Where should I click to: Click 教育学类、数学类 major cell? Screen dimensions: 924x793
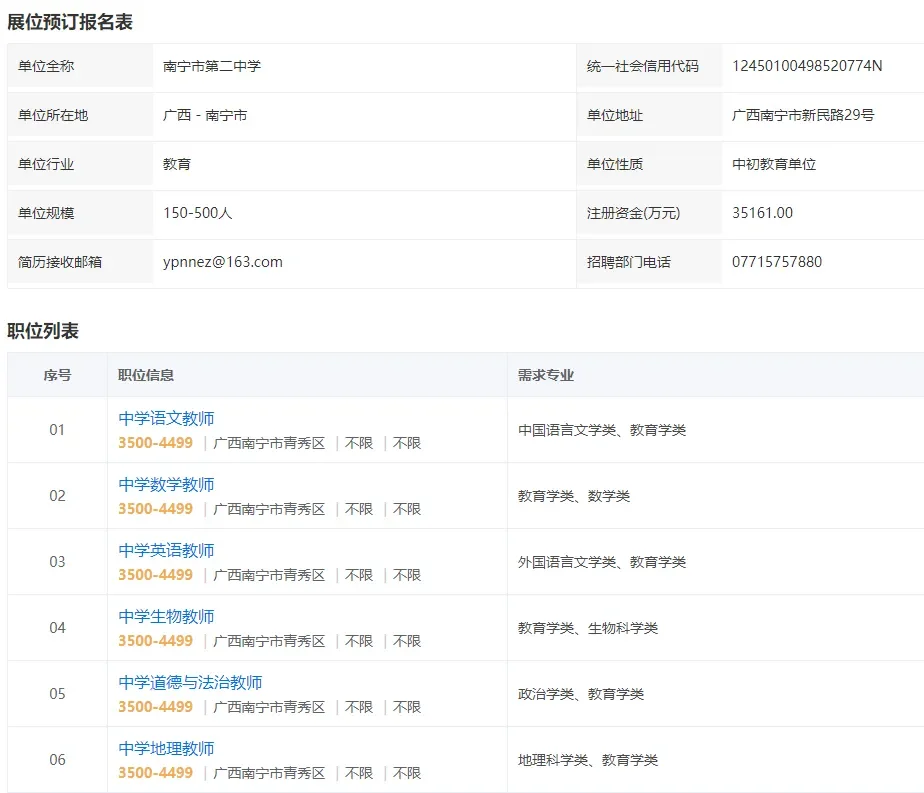[x=574, y=496]
